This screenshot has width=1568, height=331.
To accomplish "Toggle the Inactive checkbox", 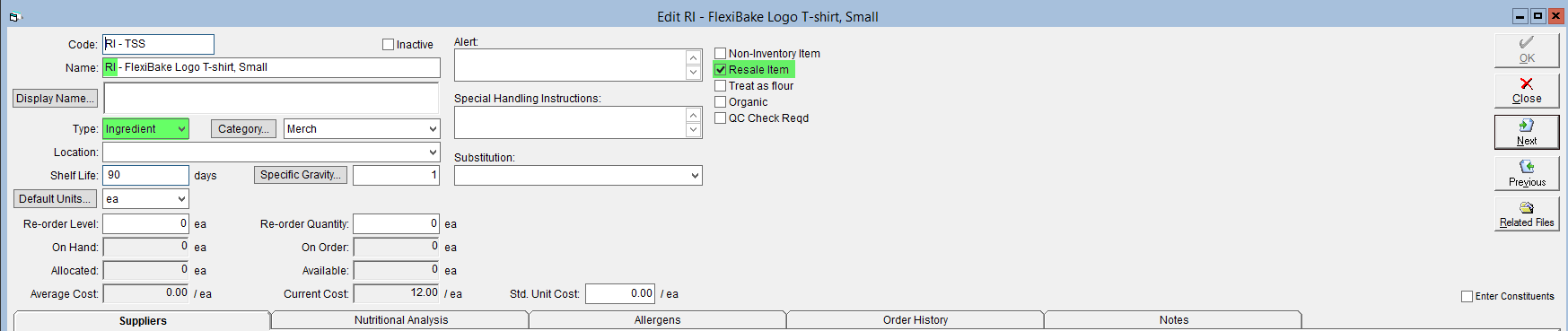I will (x=389, y=44).
